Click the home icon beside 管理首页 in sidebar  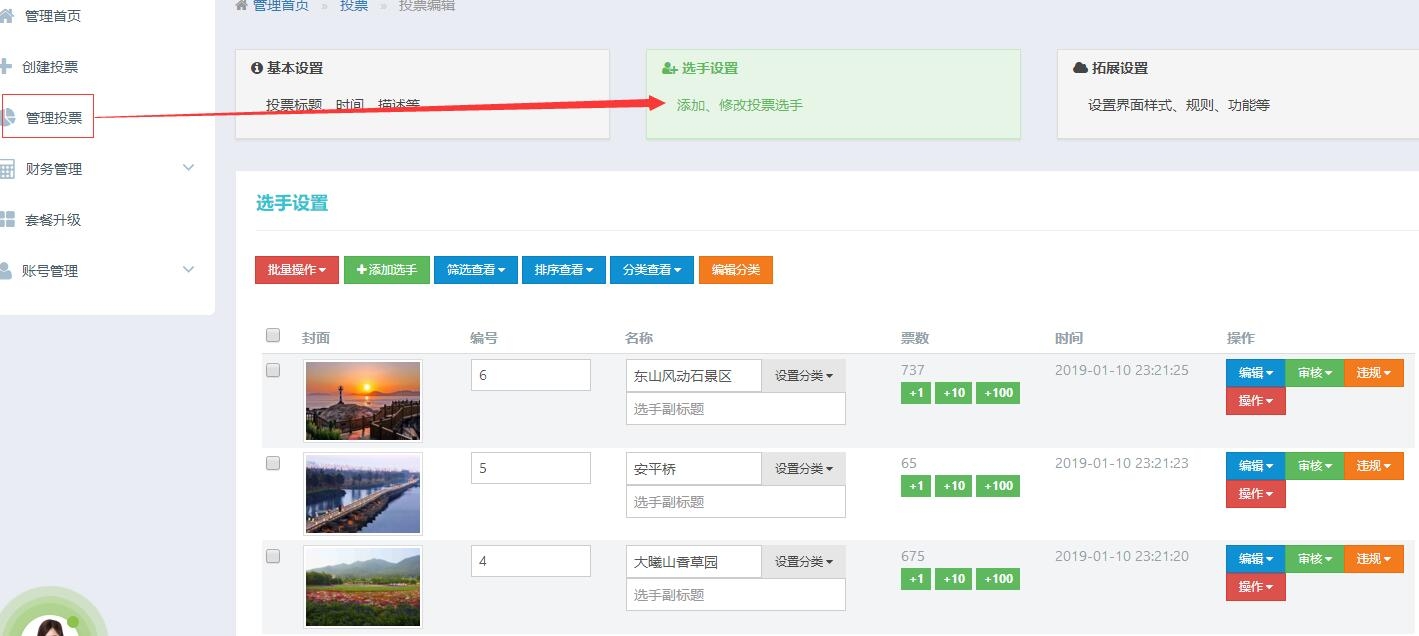coord(6,16)
